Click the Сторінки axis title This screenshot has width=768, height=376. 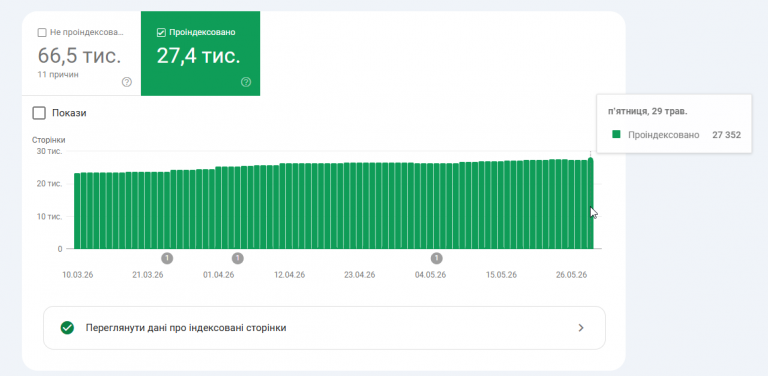coord(48,140)
